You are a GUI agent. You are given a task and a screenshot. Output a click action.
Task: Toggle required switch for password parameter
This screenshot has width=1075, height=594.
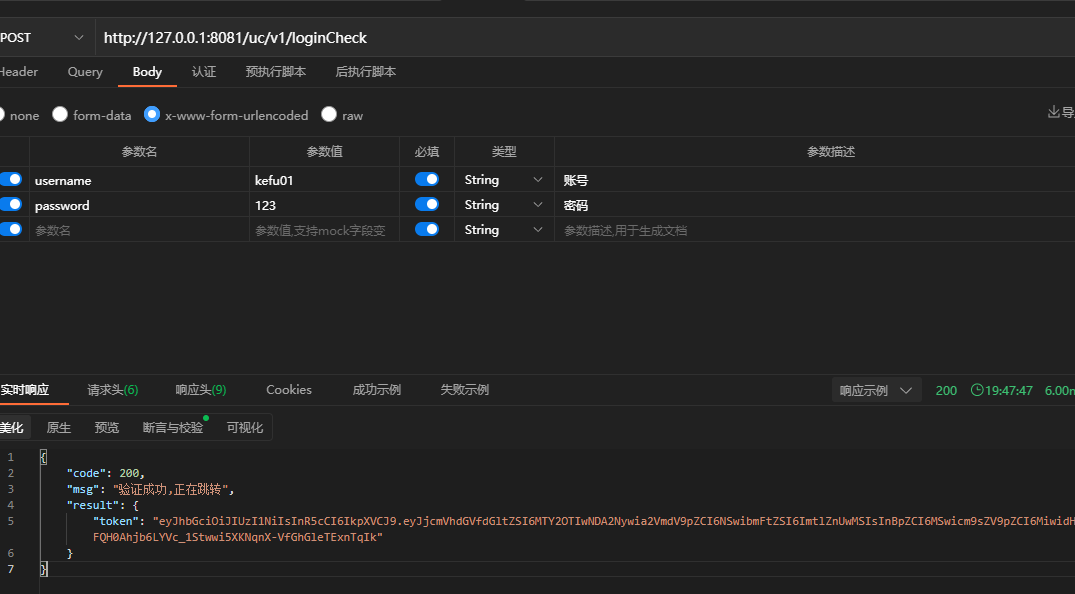click(426, 204)
